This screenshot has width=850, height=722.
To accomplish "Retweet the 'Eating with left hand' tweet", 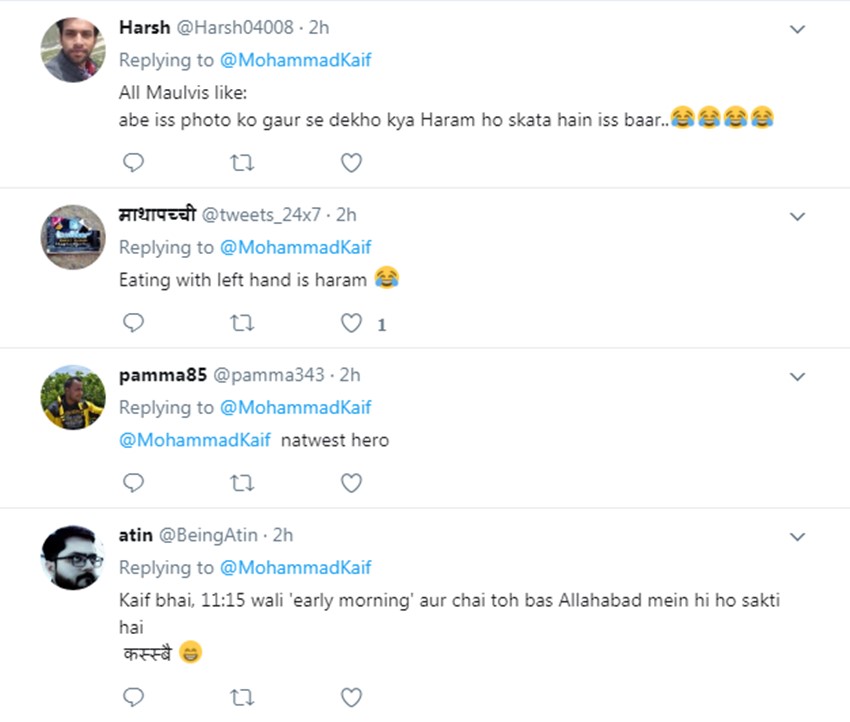I will (x=242, y=323).
